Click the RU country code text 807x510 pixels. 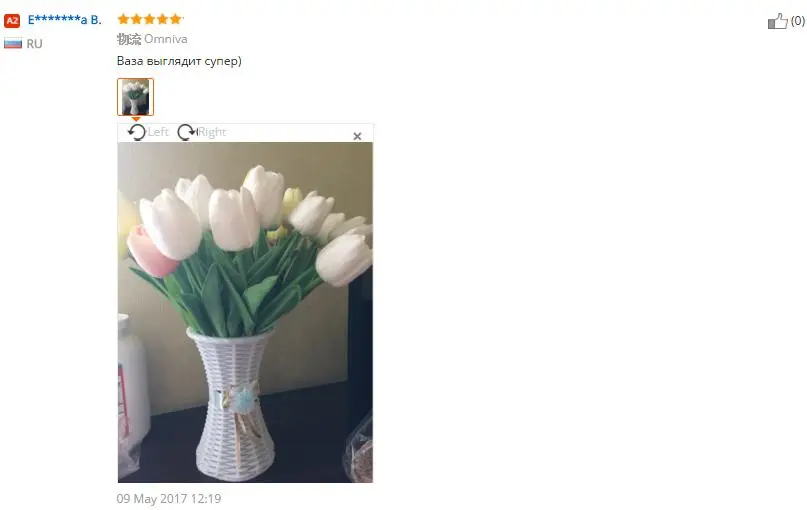point(34,44)
